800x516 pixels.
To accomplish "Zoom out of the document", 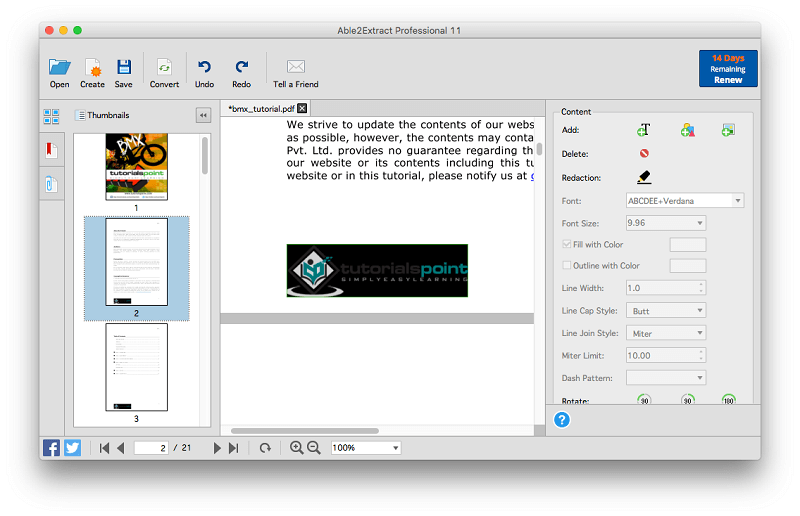I will [314, 448].
